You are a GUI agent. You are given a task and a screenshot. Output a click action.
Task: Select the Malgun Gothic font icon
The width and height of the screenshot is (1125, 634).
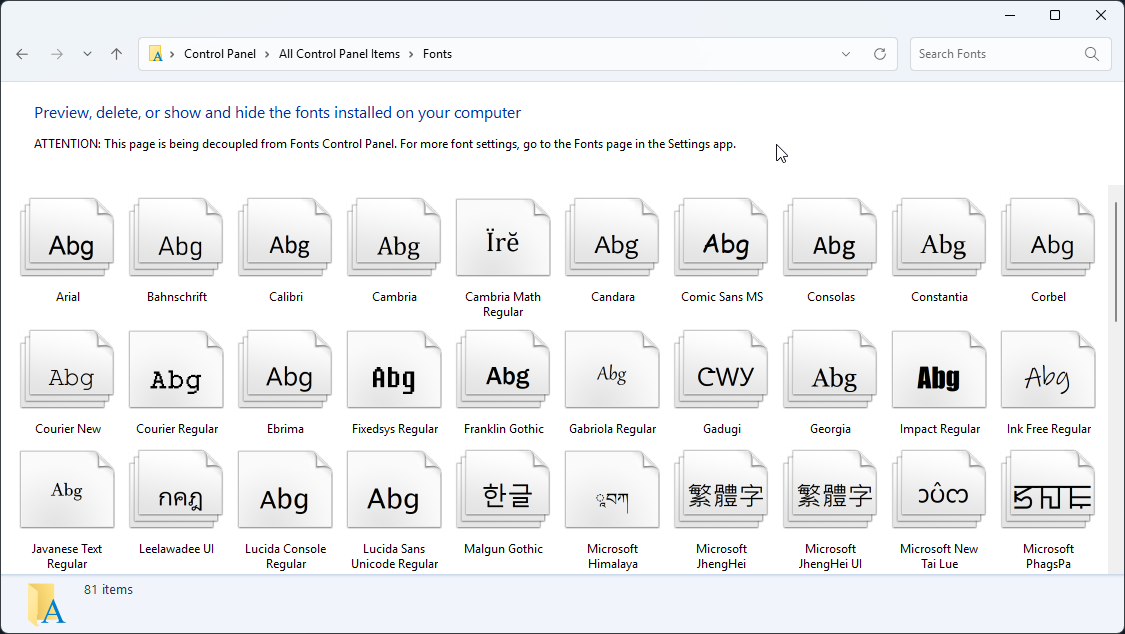tap(503, 490)
